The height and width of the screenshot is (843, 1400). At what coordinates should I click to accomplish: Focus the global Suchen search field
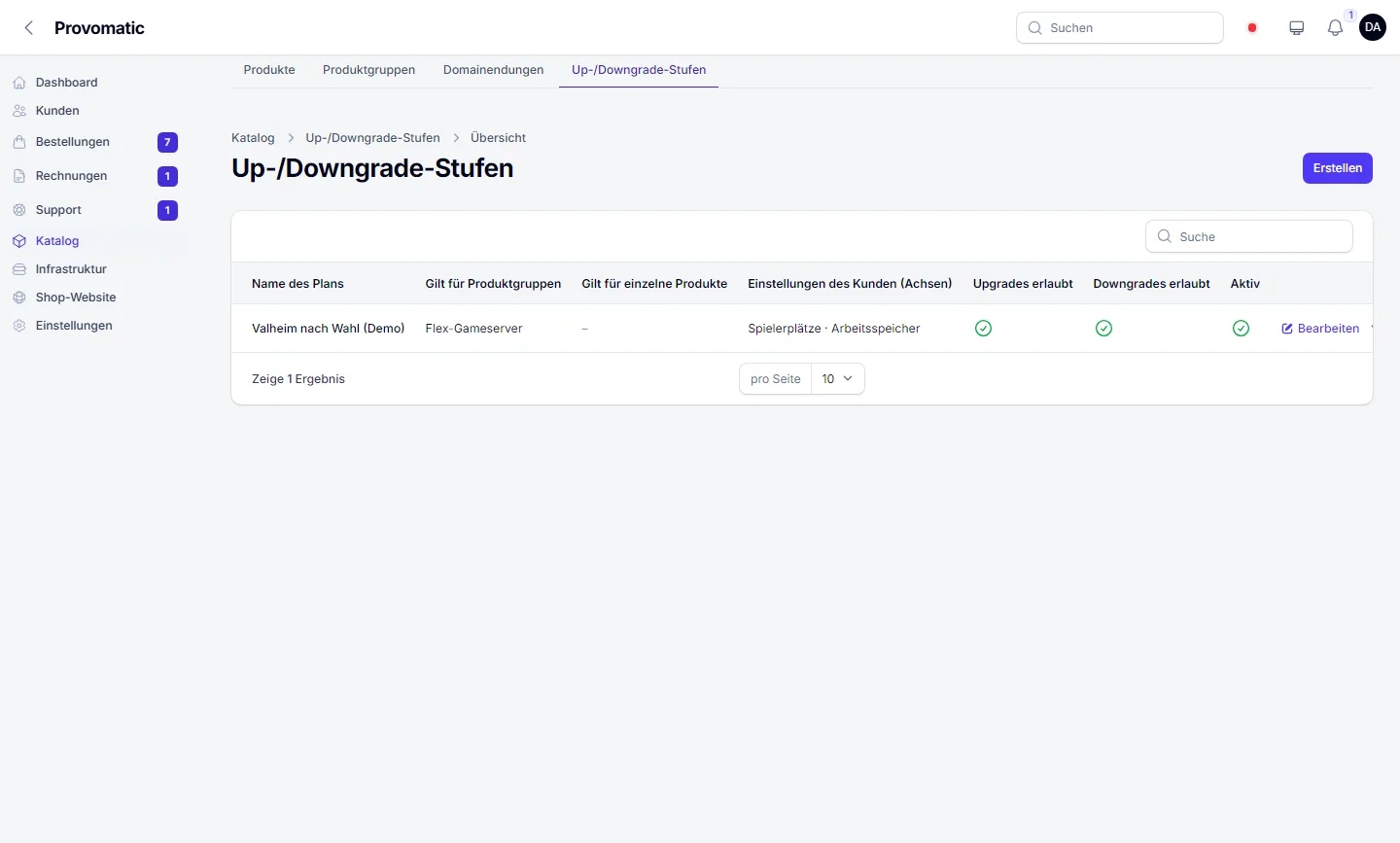pyautogui.click(x=1120, y=28)
